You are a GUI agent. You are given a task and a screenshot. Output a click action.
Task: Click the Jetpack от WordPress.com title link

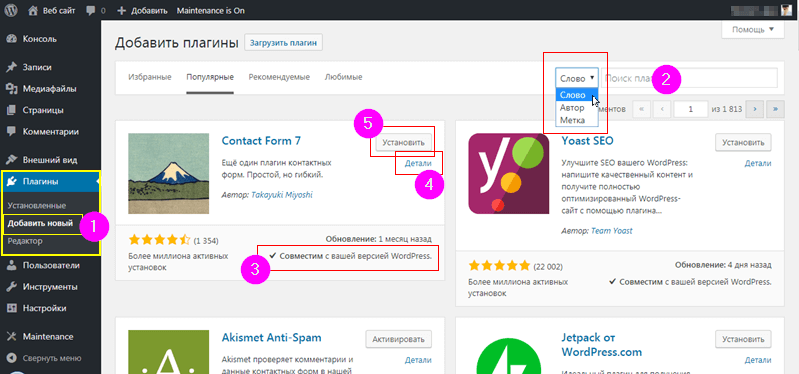click(602, 345)
